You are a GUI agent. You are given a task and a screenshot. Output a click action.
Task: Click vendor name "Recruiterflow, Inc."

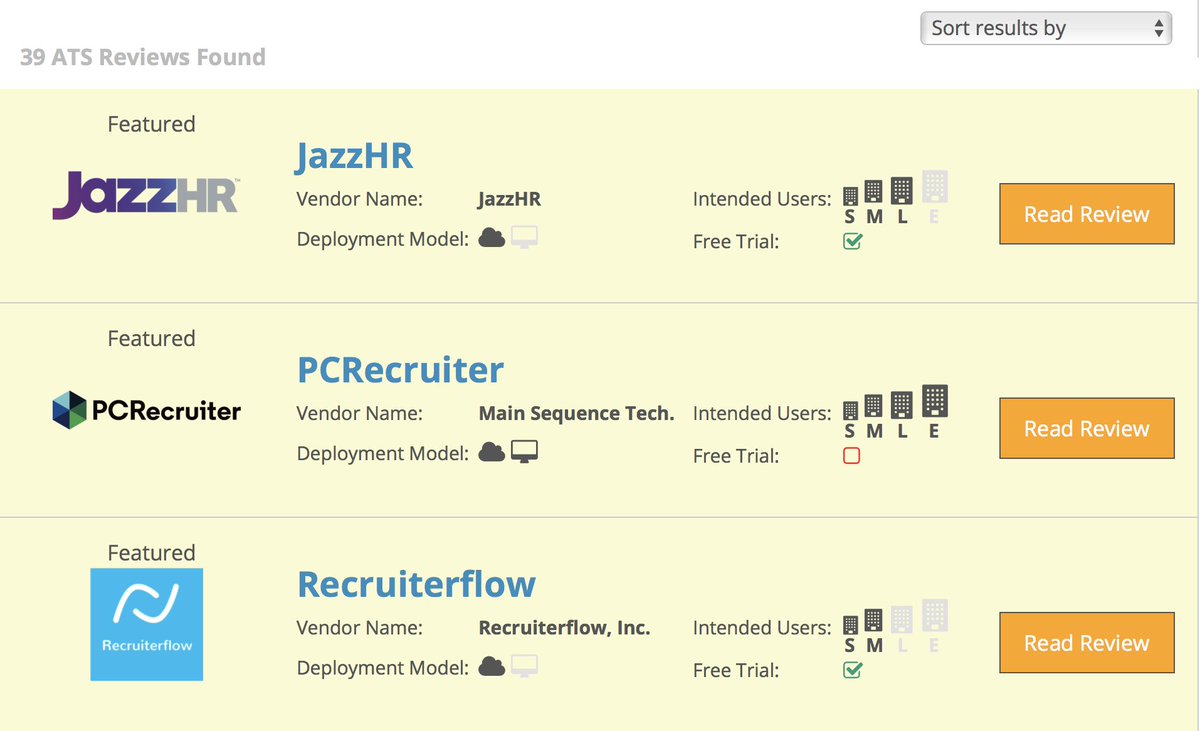(565, 628)
